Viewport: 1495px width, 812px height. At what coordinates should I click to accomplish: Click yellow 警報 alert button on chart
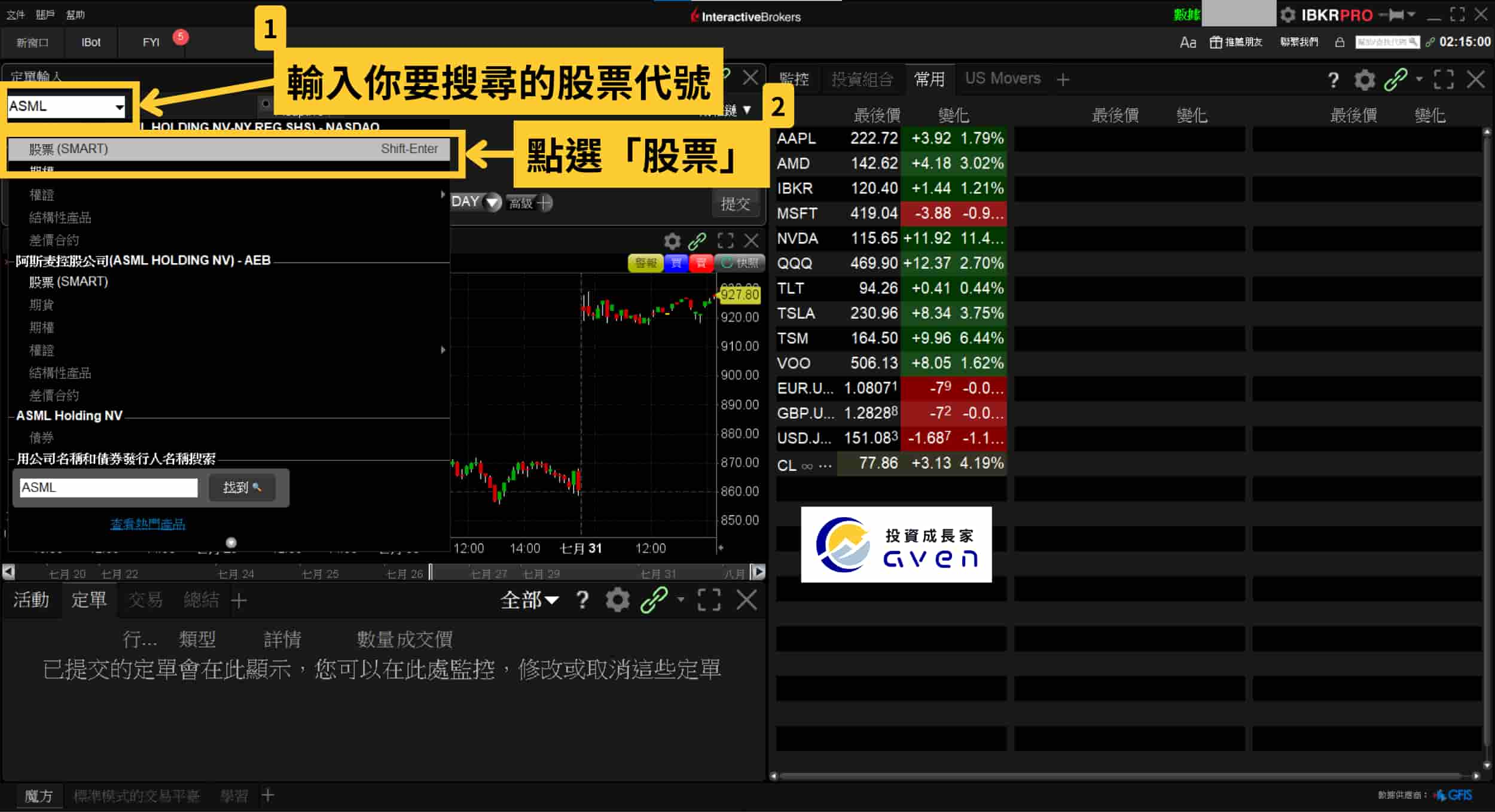click(x=646, y=263)
